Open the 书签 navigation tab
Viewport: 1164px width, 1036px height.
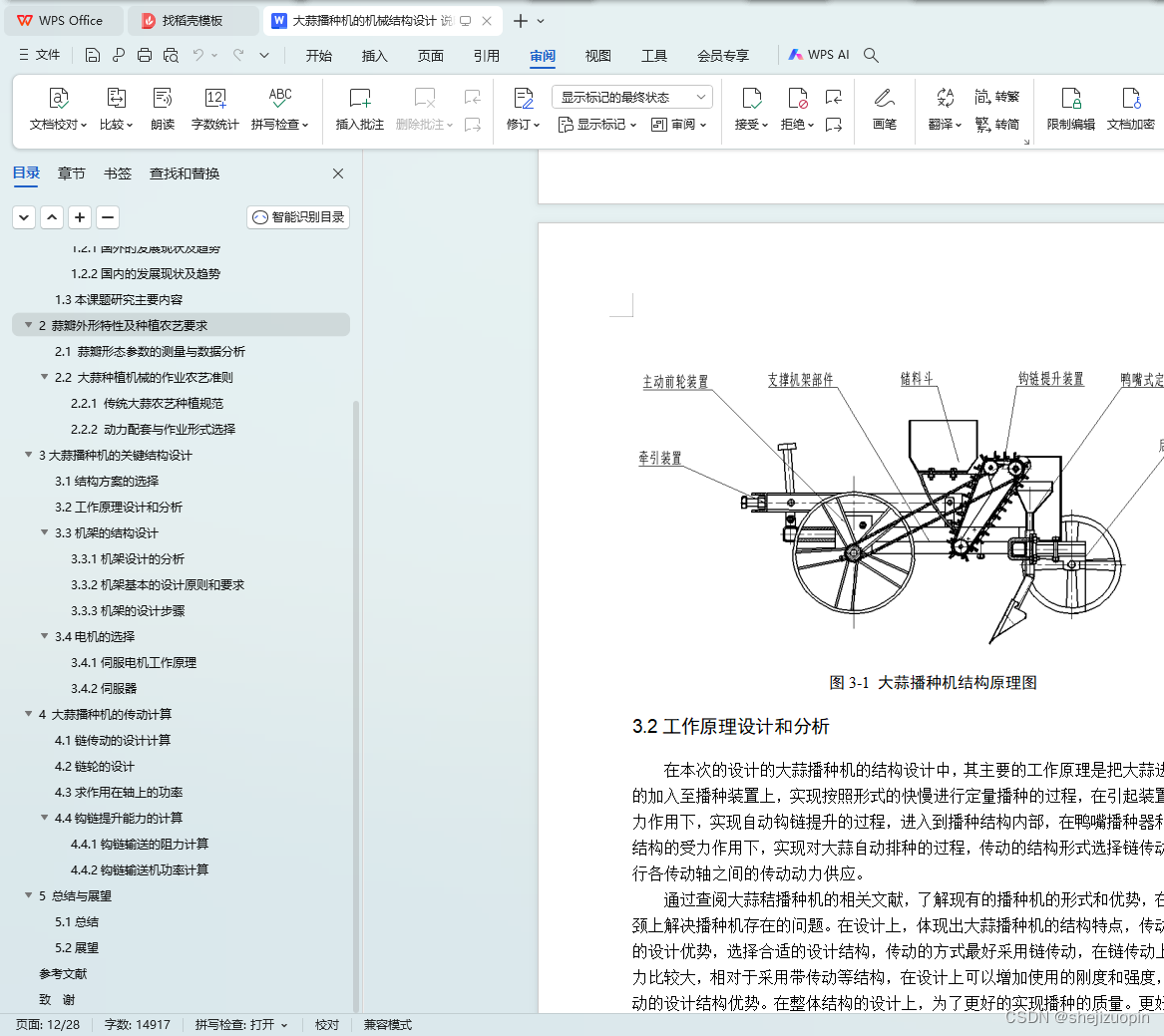coord(118,173)
